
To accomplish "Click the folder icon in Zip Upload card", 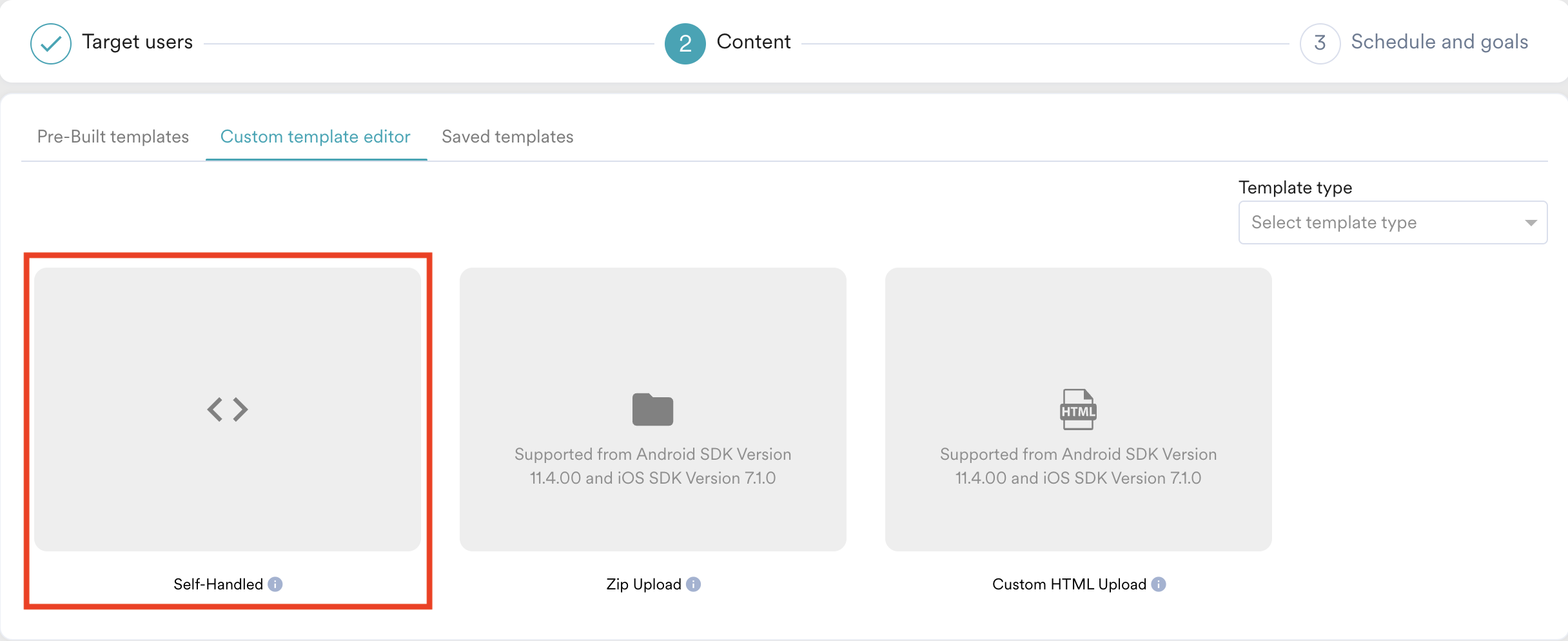I will coord(652,409).
